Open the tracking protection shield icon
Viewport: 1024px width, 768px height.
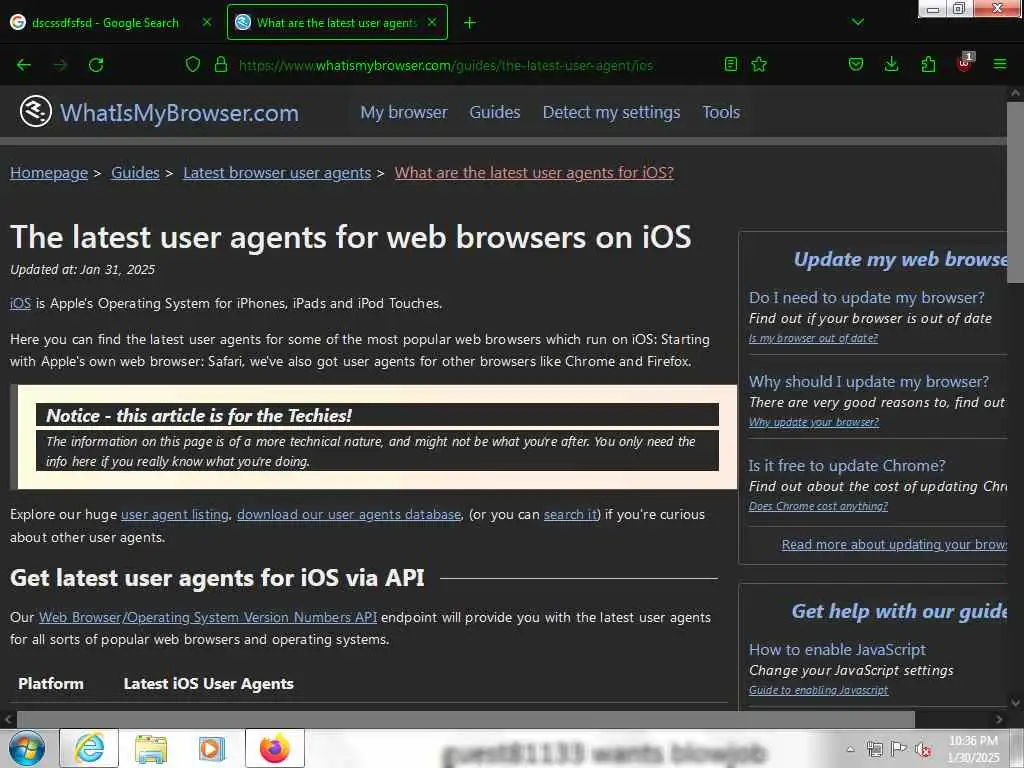tap(193, 65)
